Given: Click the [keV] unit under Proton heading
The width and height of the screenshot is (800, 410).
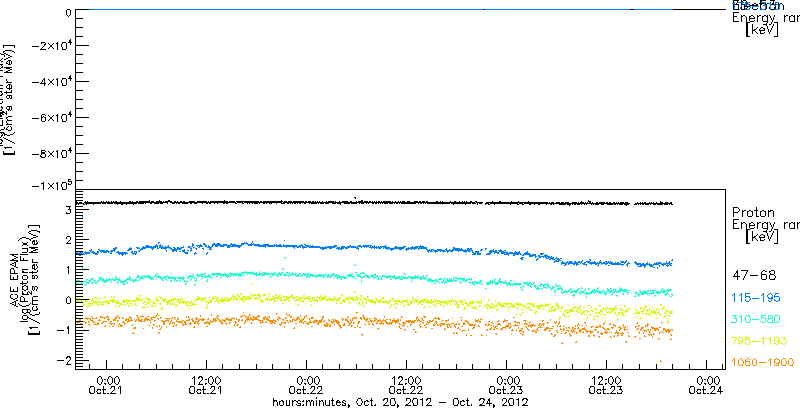Looking at the screenshot, I should [761, 237].
